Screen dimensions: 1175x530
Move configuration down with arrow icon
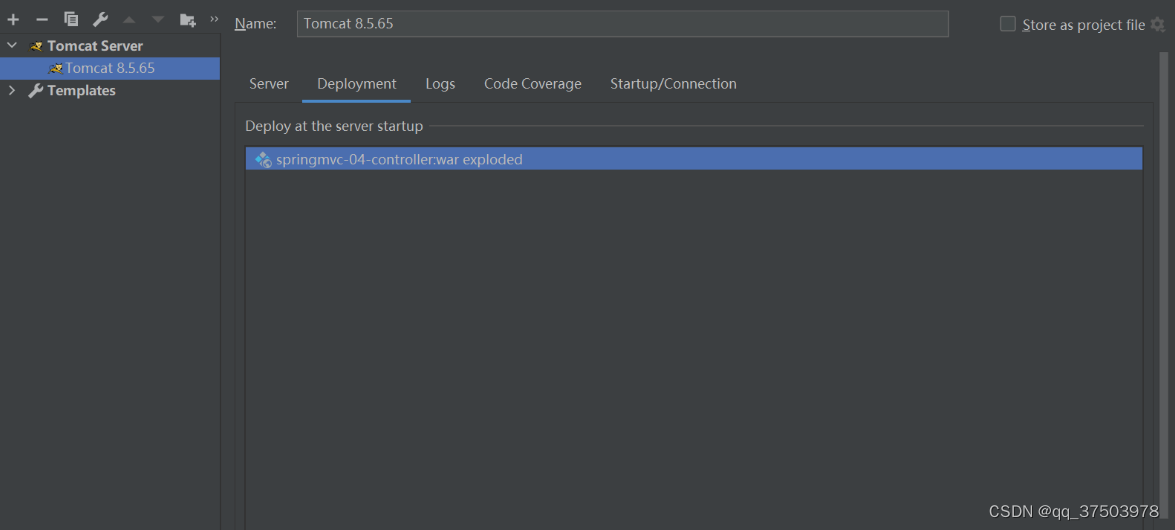[158, 19]
